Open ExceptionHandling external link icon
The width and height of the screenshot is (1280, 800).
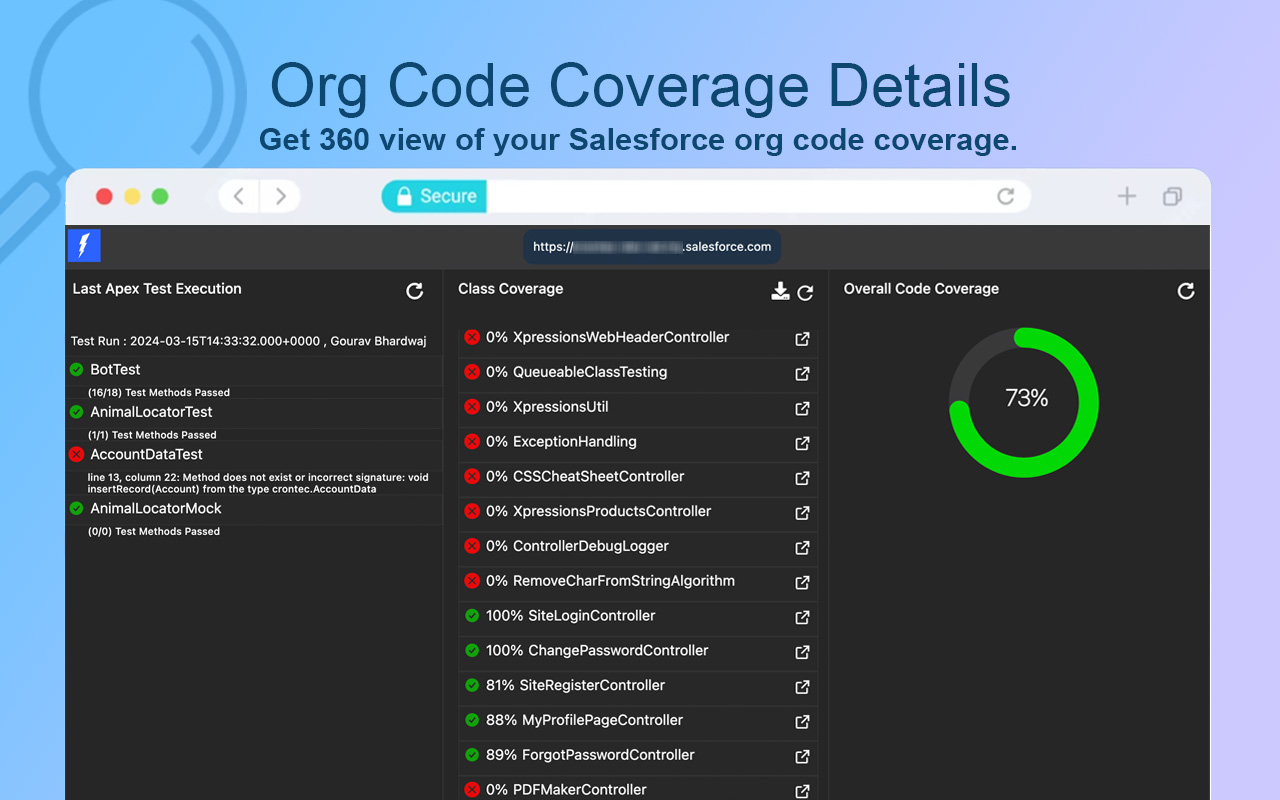[802, 443]
